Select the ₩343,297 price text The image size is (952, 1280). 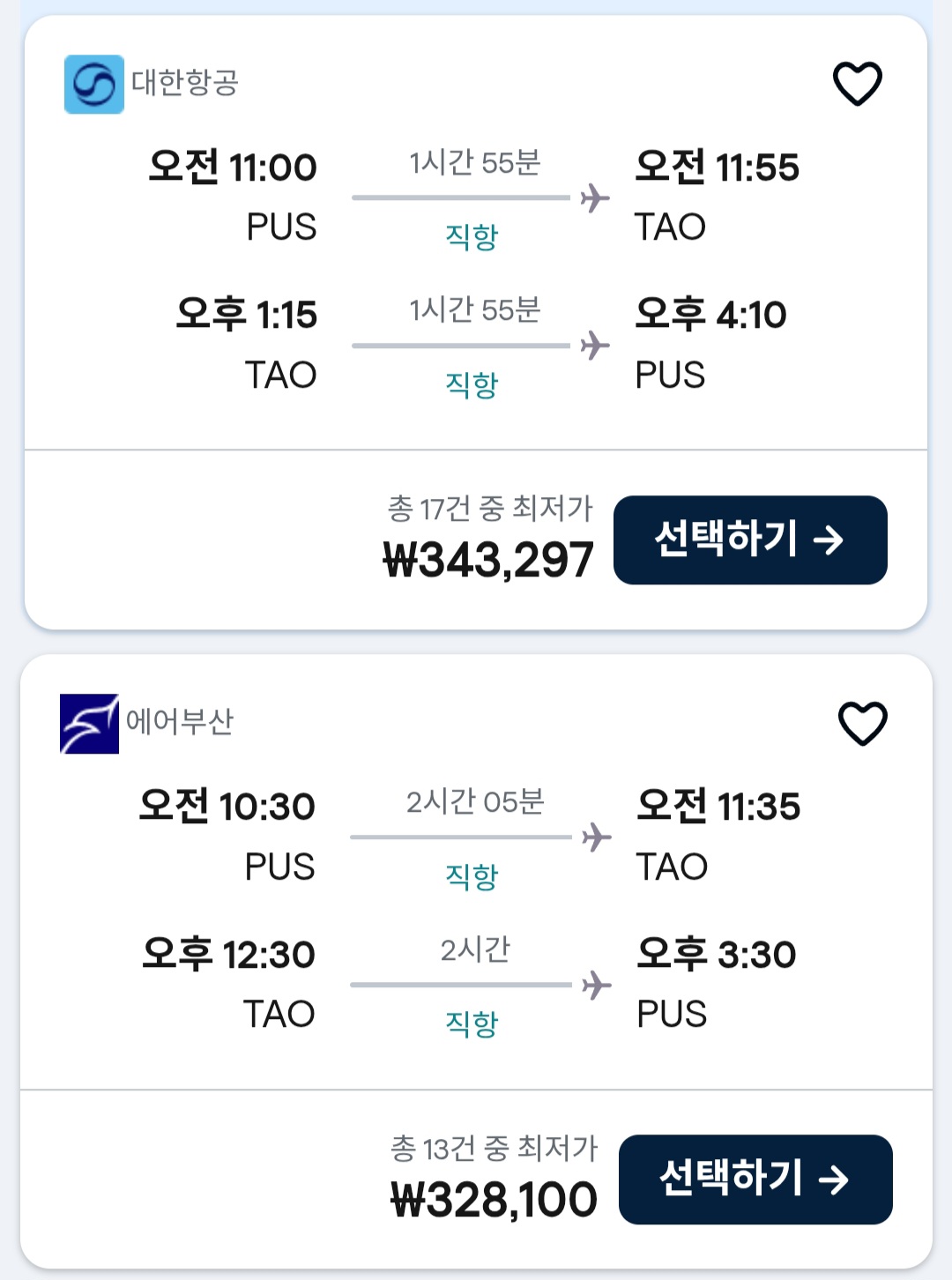(488, 561)
